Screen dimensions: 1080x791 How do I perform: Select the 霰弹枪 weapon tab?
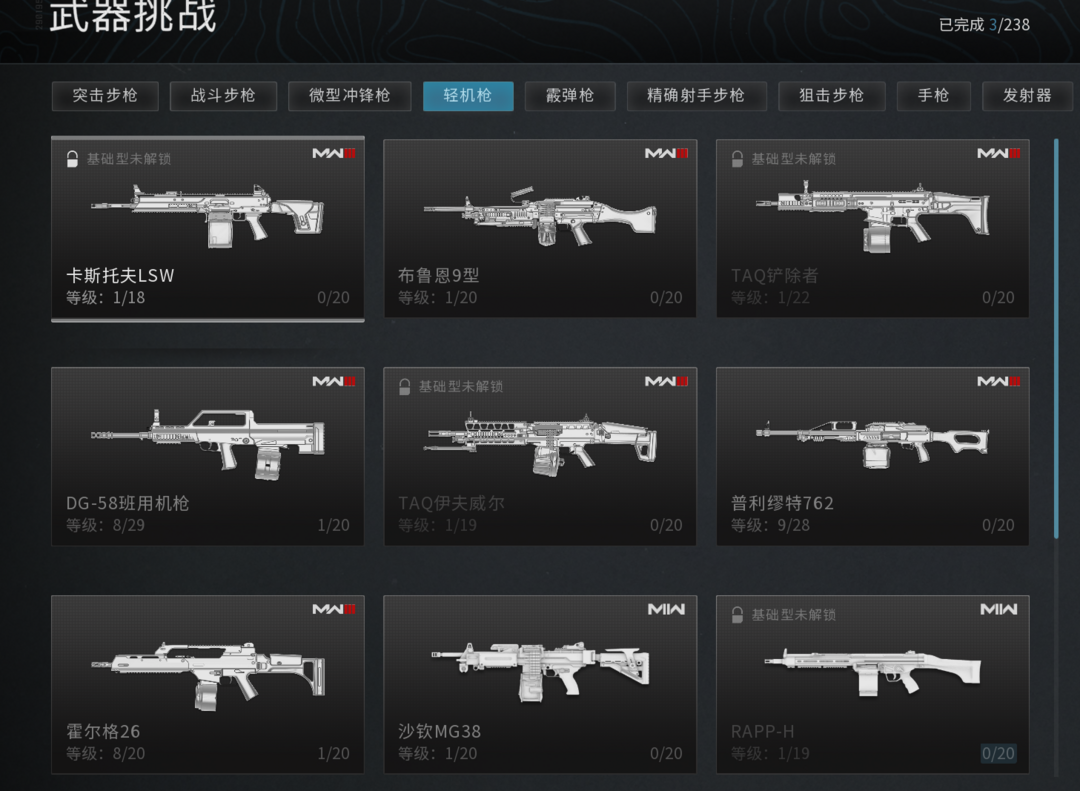tap(570, 96)
